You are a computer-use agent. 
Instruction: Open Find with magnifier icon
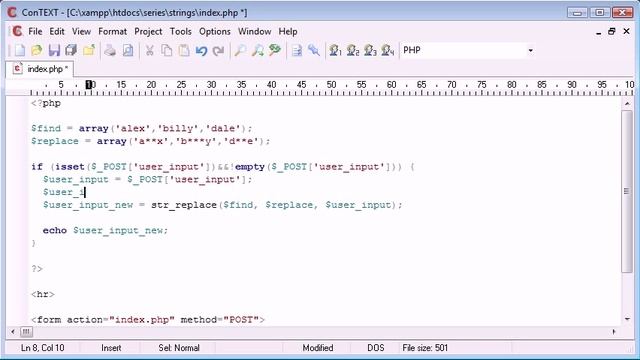[x=240, y=51]
